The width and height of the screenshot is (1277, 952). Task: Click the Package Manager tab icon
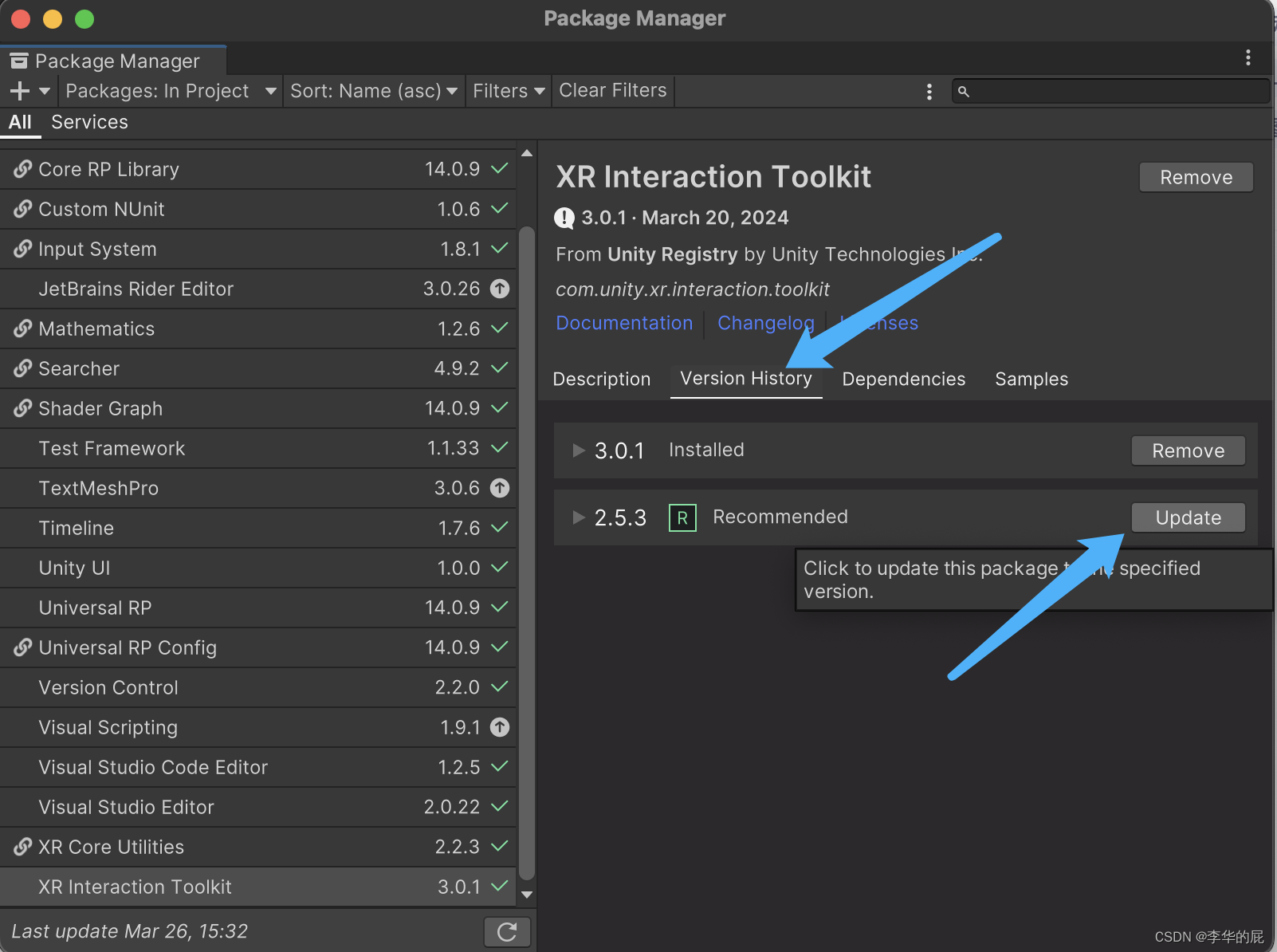19,61
